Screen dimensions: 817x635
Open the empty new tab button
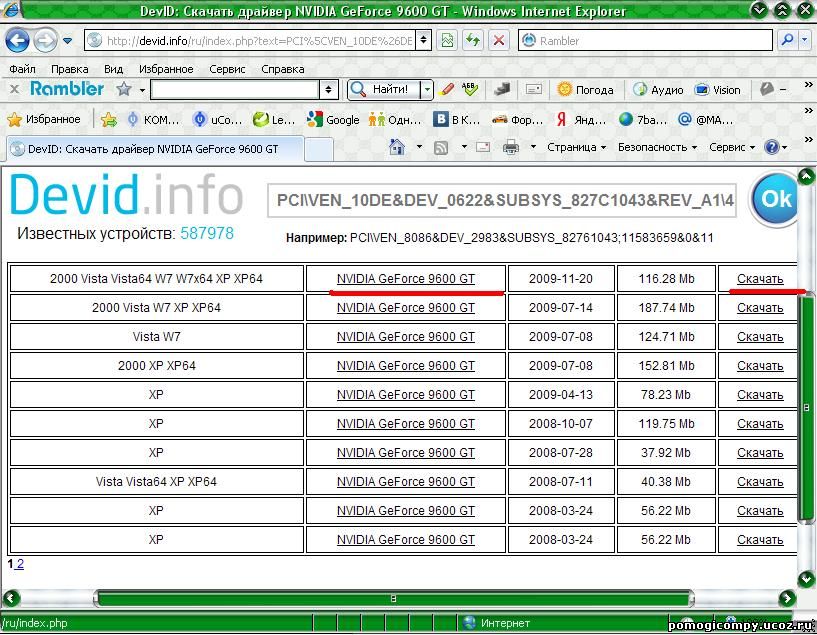319,150
